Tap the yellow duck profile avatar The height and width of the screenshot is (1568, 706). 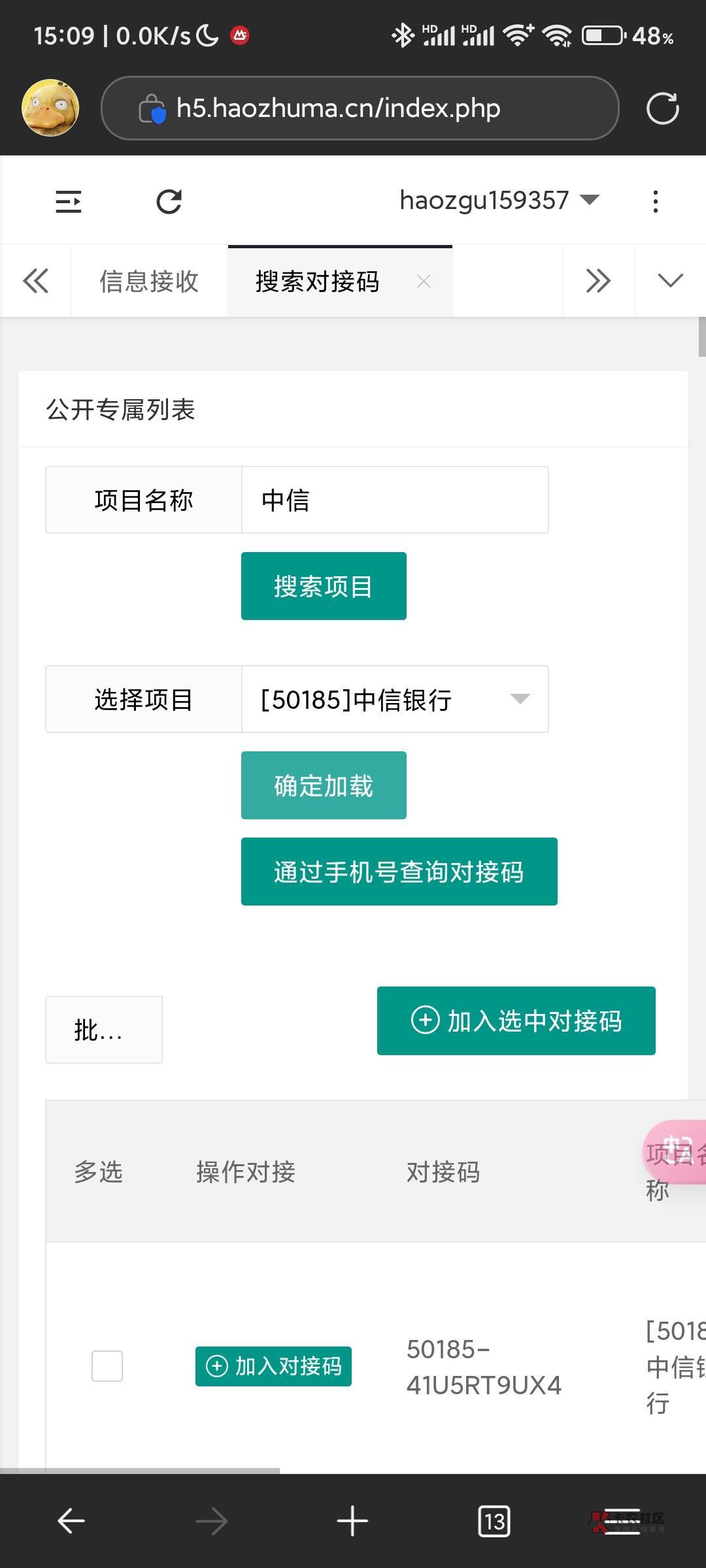click(50, 108)
